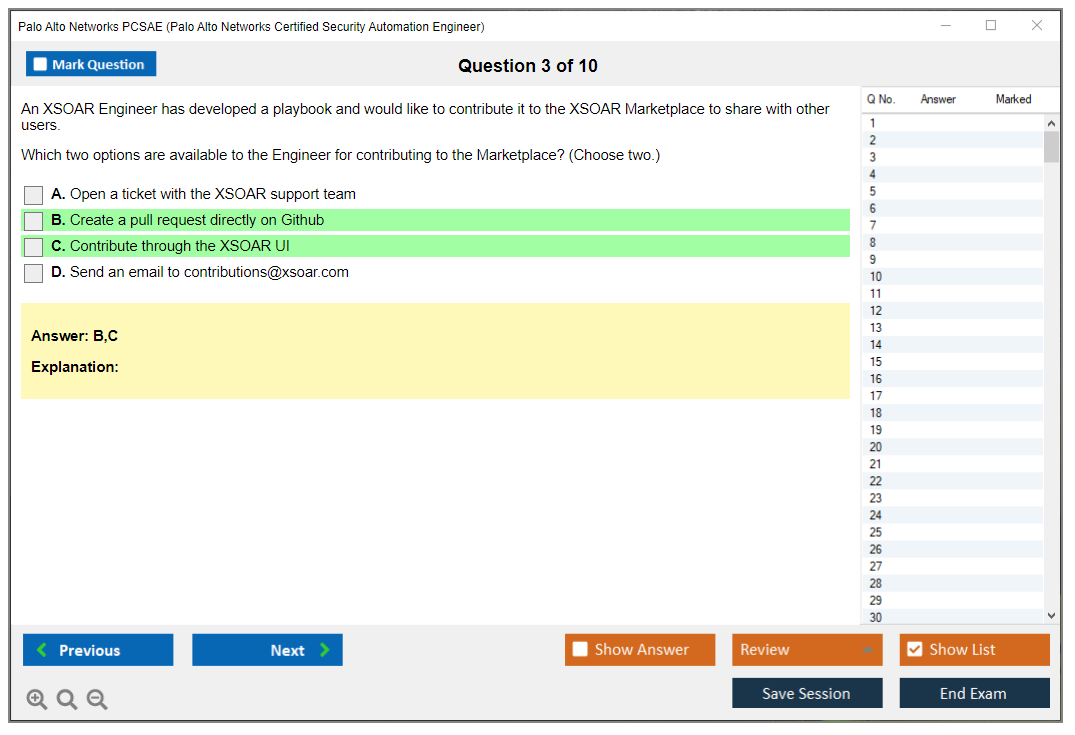Check option C: Contribute through XSOAR UI
1075x735 pixels.
[34, 247]
